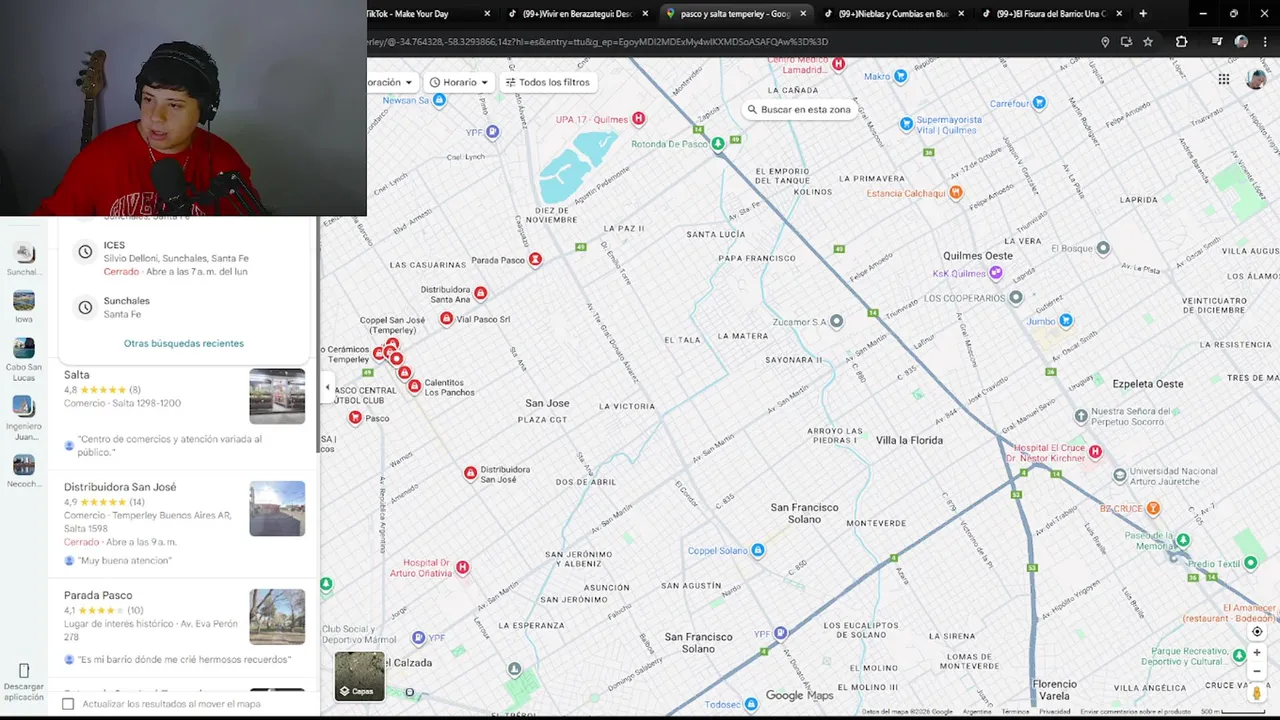1280x720 pixels.
Task: Open the recent Iowa sidebar shortcut
Action: point(24,307)
